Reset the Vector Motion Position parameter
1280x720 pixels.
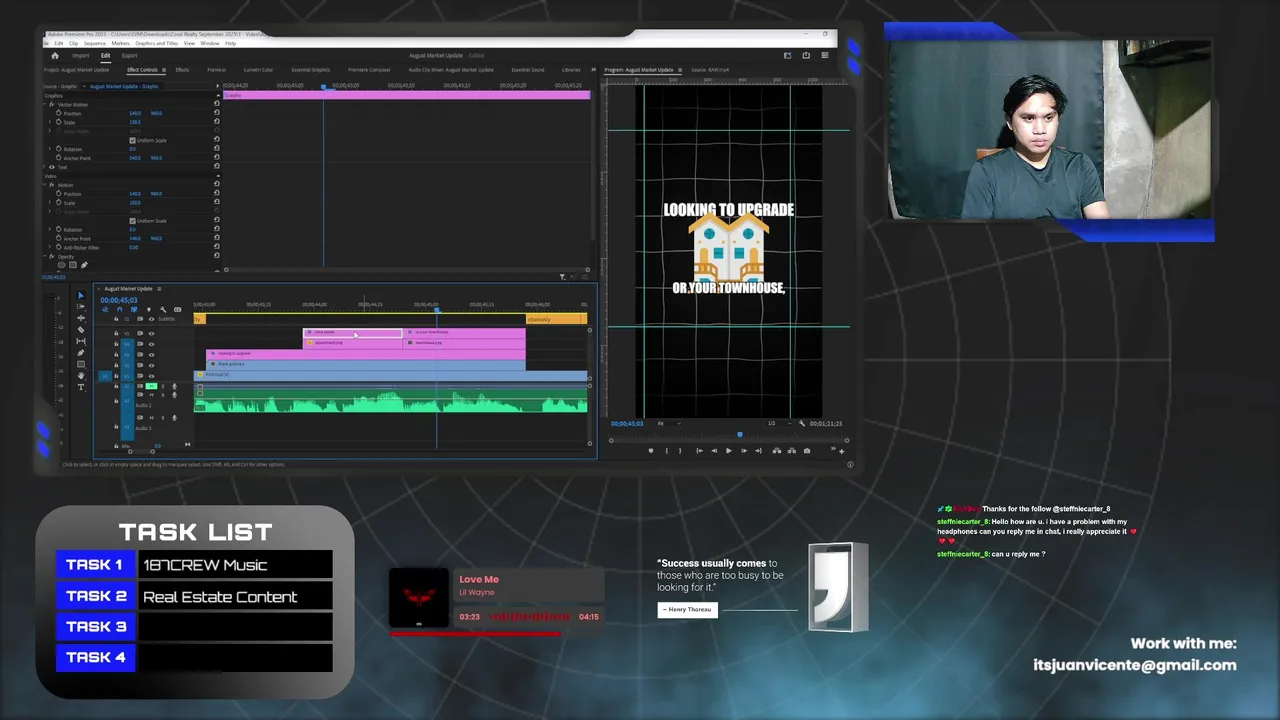click(217, 112)
